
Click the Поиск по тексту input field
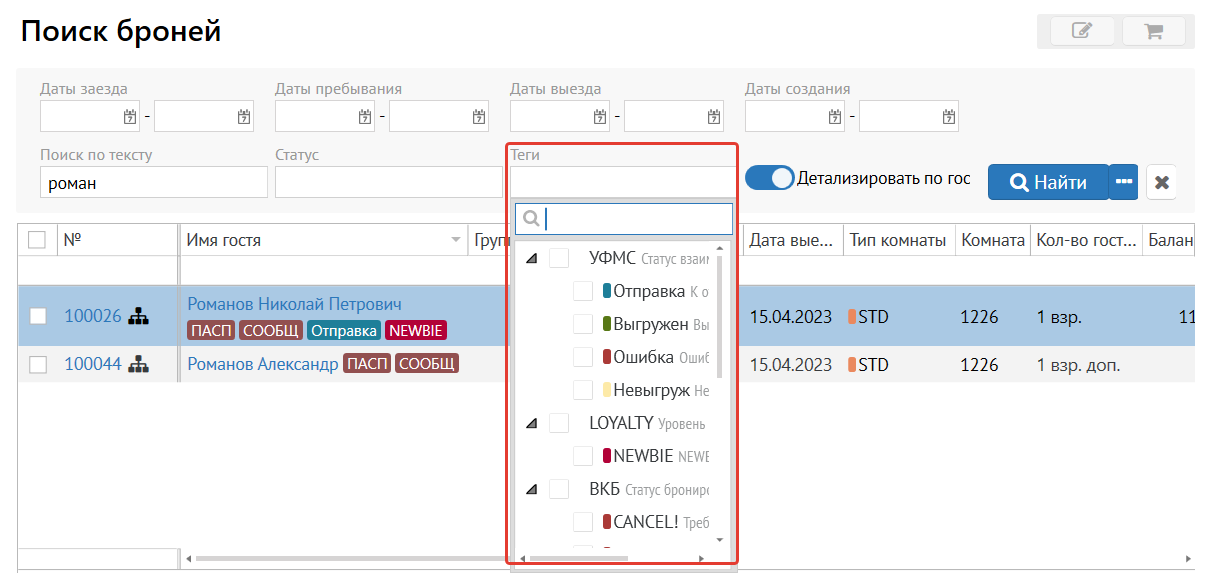(154, 182)
